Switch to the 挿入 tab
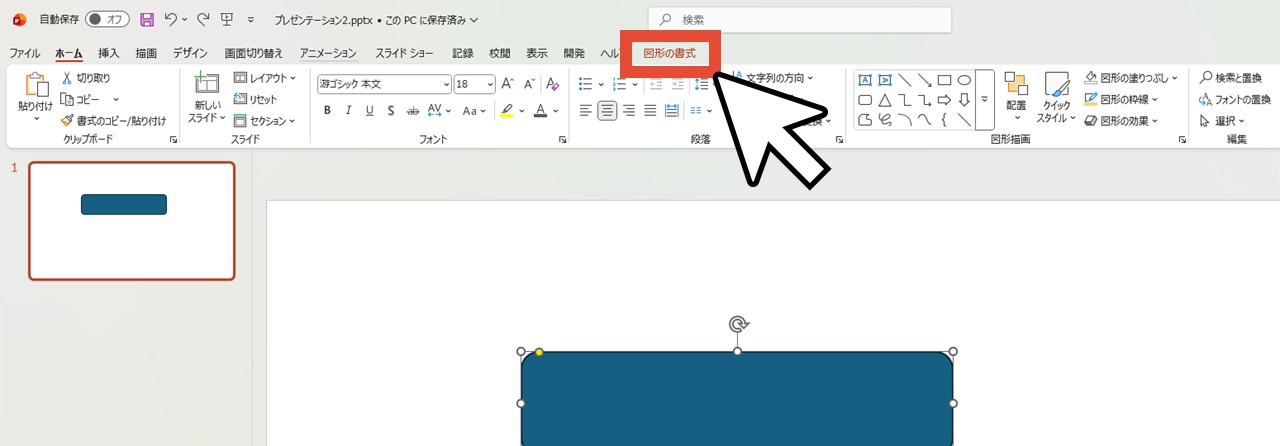 109,53
